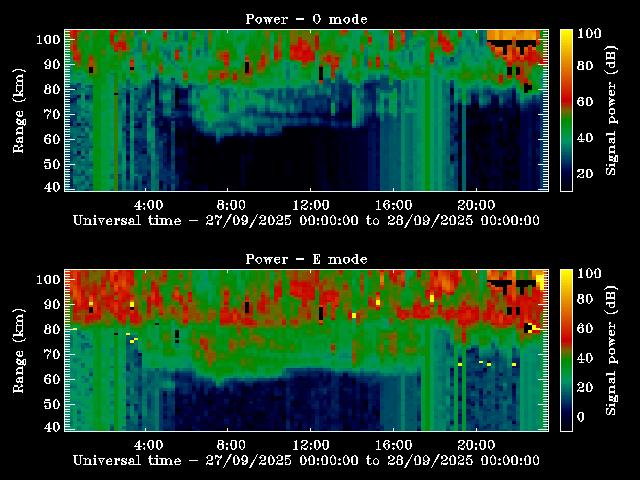
Task: Click the 0 label on E mode colorbar
Action: coord(583,418)
